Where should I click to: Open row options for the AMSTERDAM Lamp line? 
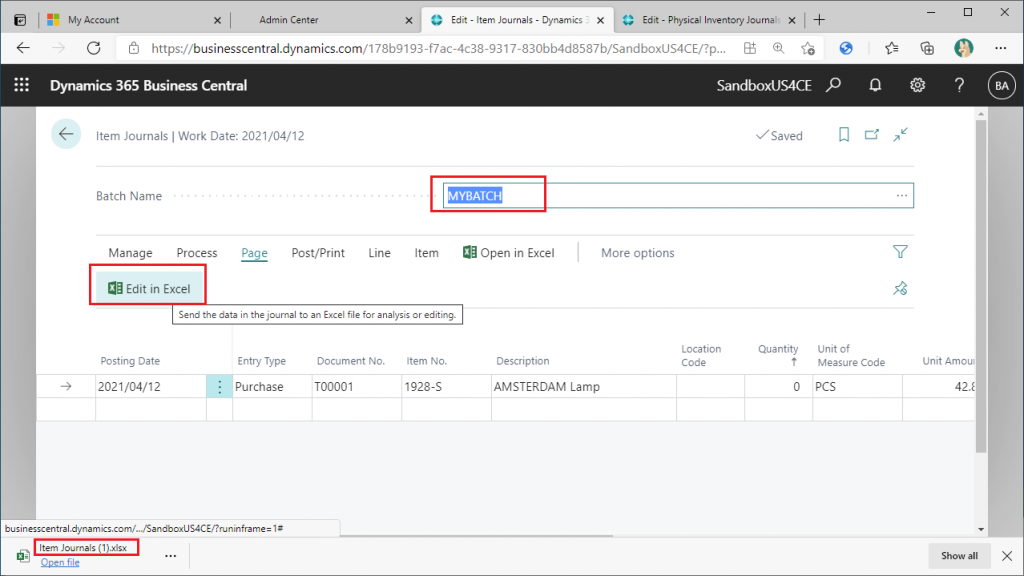[x=219, y=387]
